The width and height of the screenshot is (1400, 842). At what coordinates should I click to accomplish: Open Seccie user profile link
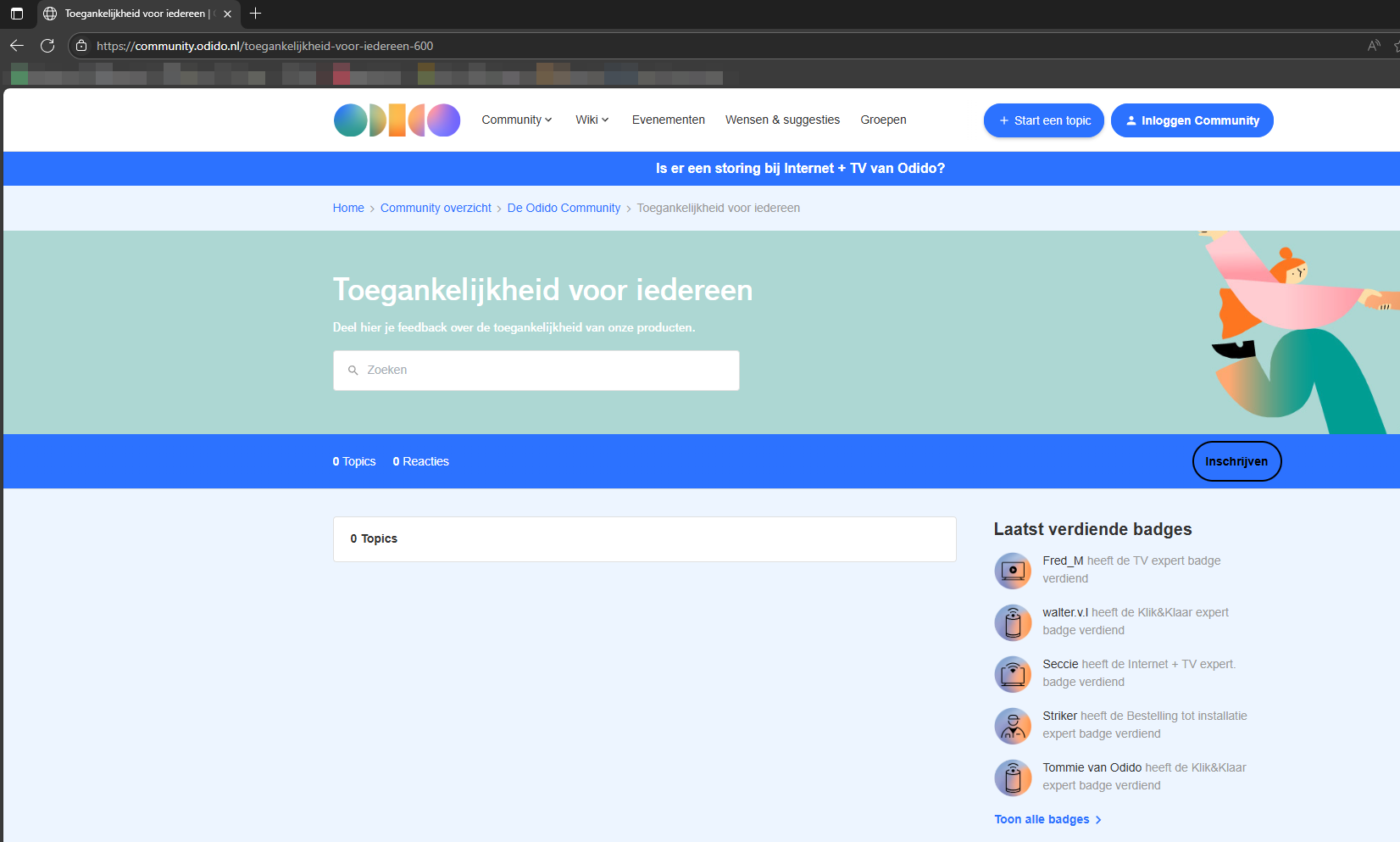pyautogui.click(x=1060, y=664)
